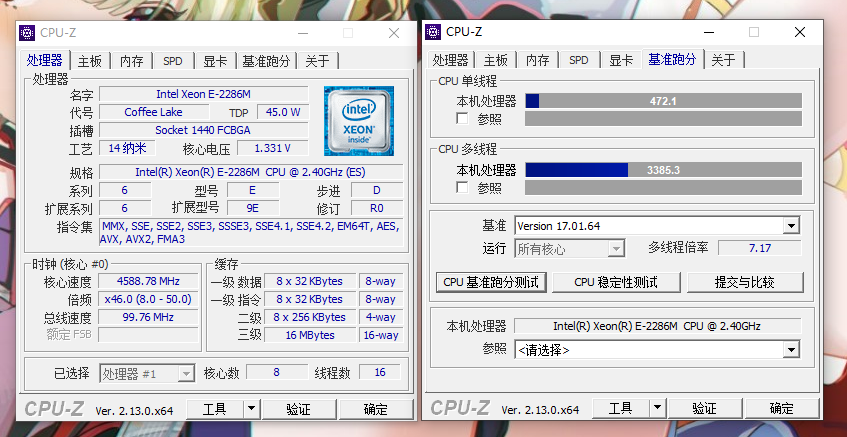Open 内存 tab in right window
Viewport: 847px width, 437px height.
pyautogui.click(x=537, y=60)
